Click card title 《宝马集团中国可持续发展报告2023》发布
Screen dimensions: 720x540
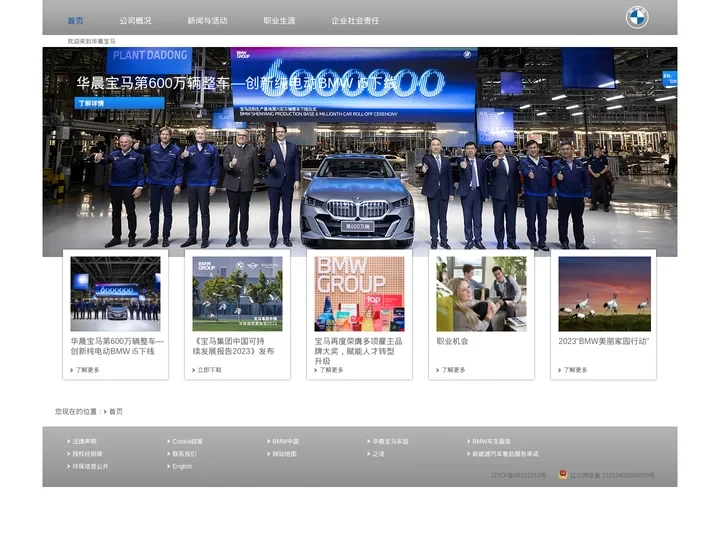pyautogui.click(x=233, y=346)
